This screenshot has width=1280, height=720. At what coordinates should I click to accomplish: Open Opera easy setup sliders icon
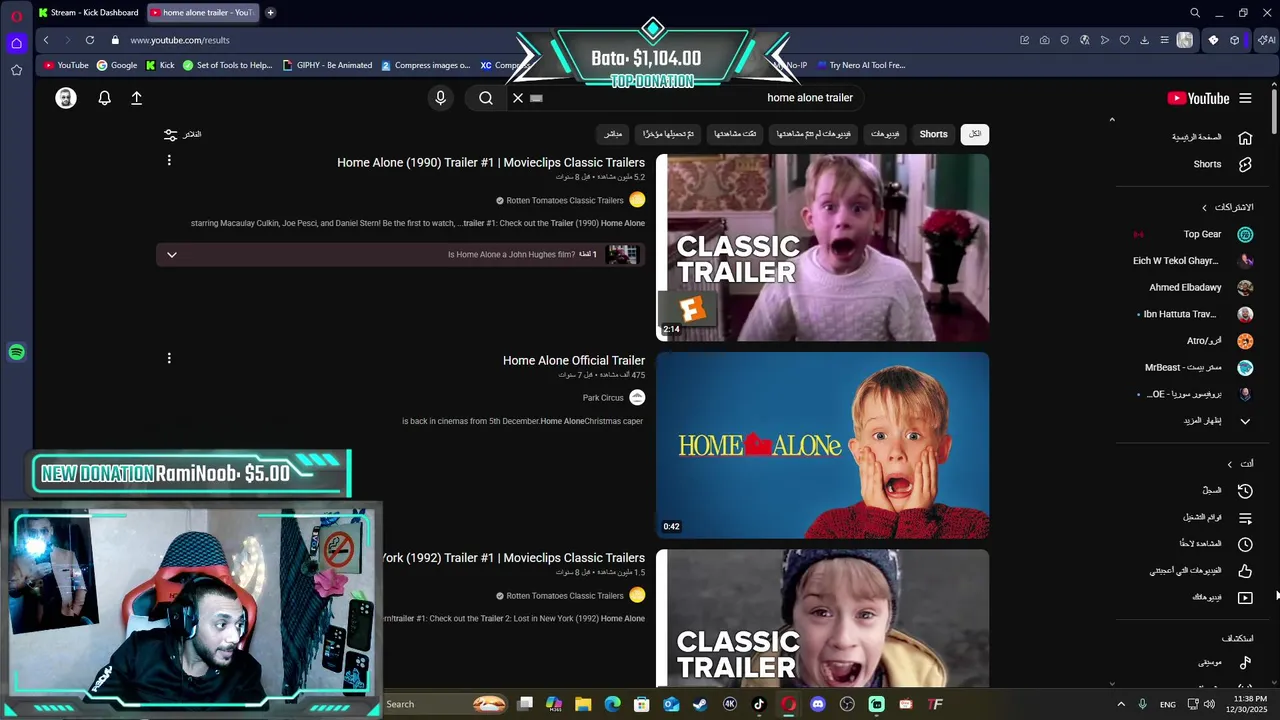pyautogui.click(x=1164, y=40)
